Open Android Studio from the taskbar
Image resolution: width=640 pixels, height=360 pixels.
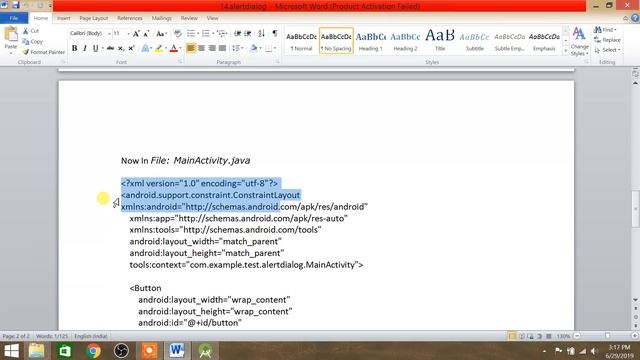(205, 351)
